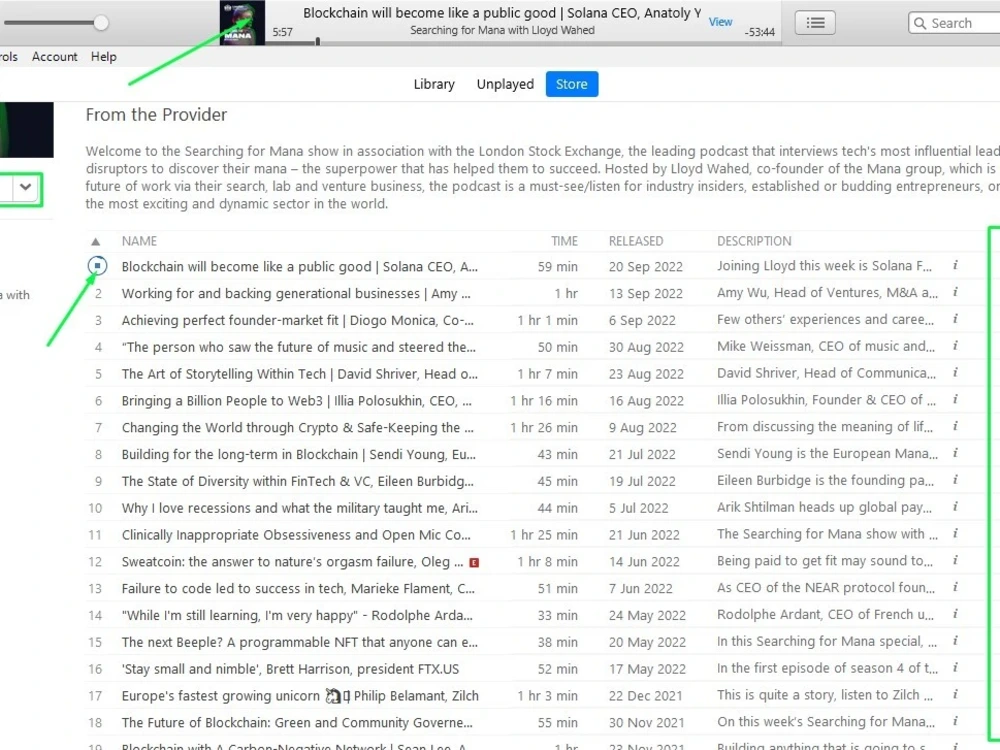This screenshot has width=1000, height=750.
Task: Sort episodes by the TIME column
Action: pyautogui.click(x=564, y=241)
